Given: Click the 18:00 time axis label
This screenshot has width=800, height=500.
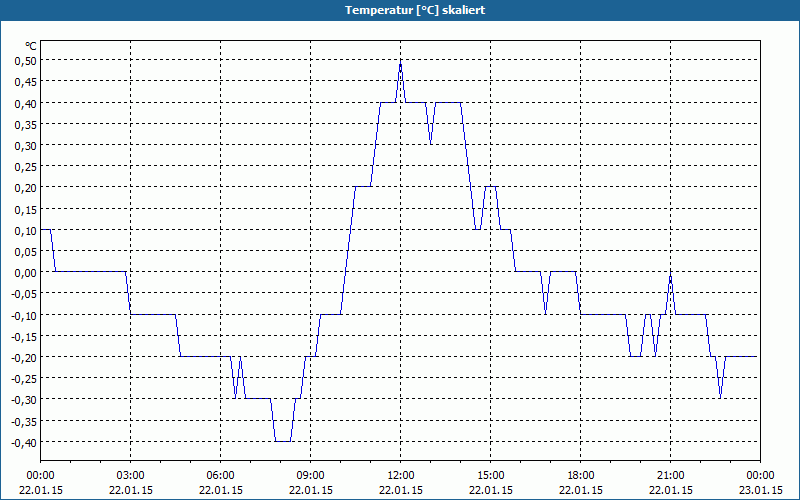Looking at the screenshot, I should [581, 476].
